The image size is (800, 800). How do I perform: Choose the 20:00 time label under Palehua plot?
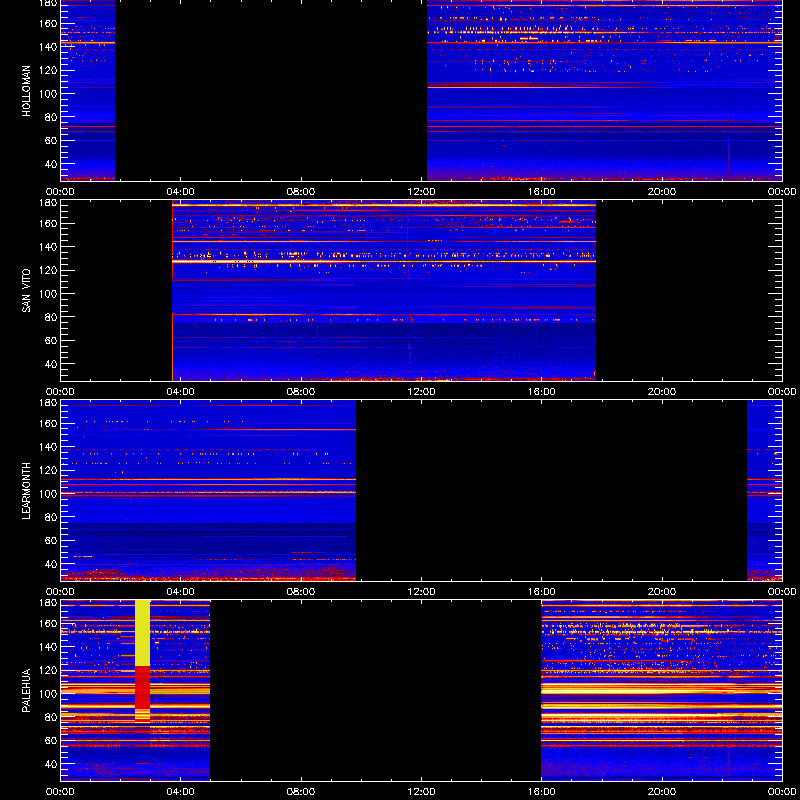point(662,792)
